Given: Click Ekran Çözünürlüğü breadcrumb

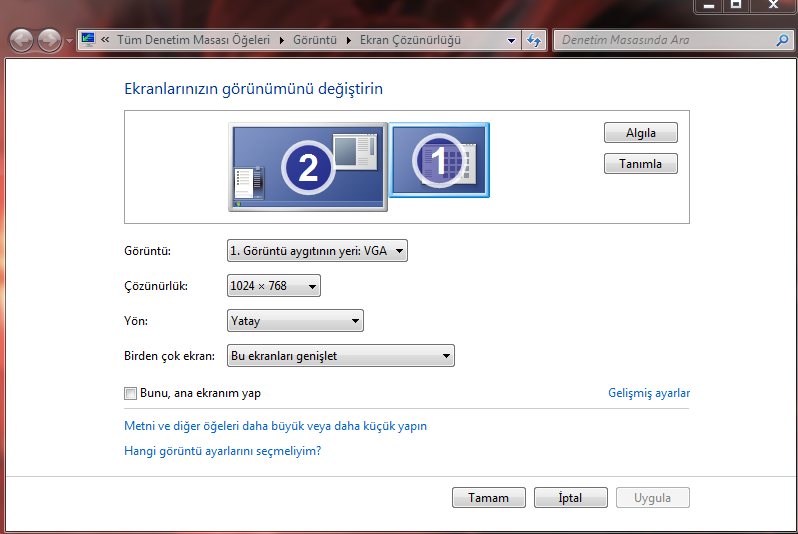Looking at the screenshot, I should click(x=410, y=40).
